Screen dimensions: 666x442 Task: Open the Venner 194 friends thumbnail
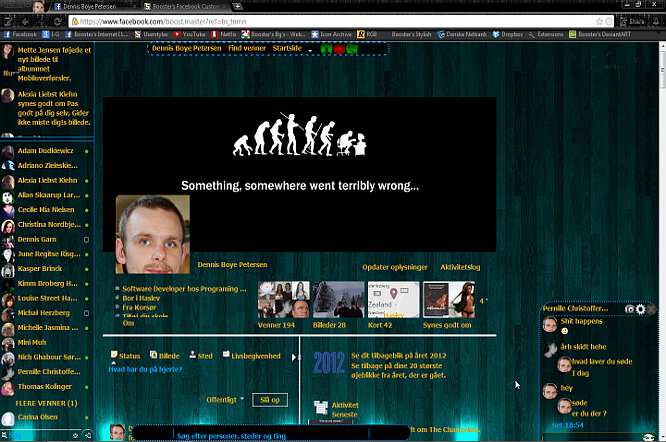coord(284,299)
